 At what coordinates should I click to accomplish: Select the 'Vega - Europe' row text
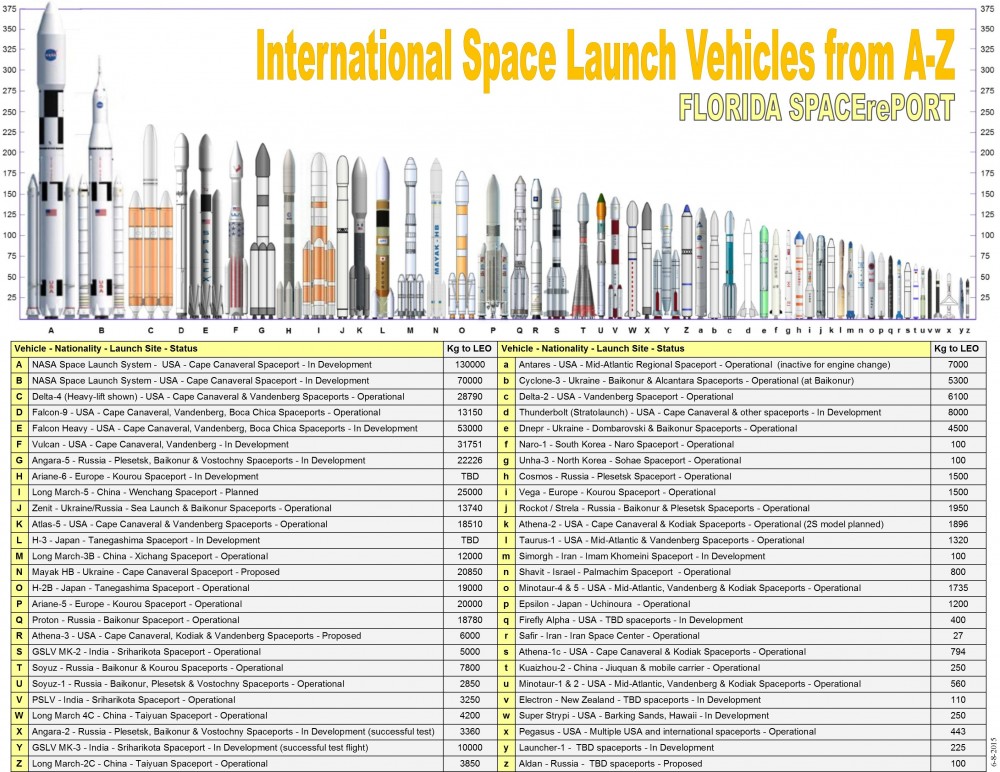point(617,492)
